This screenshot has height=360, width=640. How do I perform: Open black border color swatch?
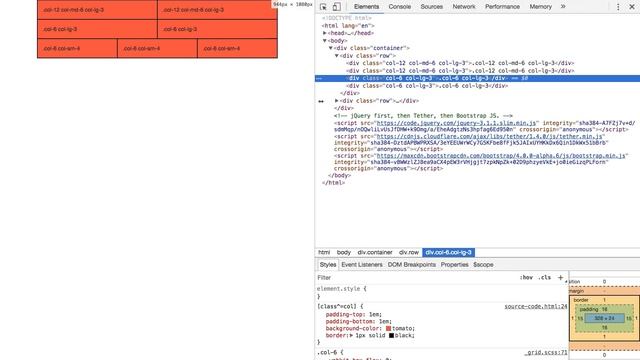tap(391, 335)
